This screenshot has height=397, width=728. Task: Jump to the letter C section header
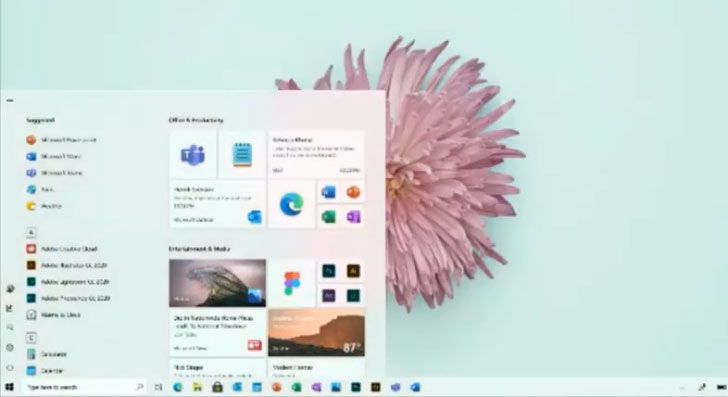31,338
